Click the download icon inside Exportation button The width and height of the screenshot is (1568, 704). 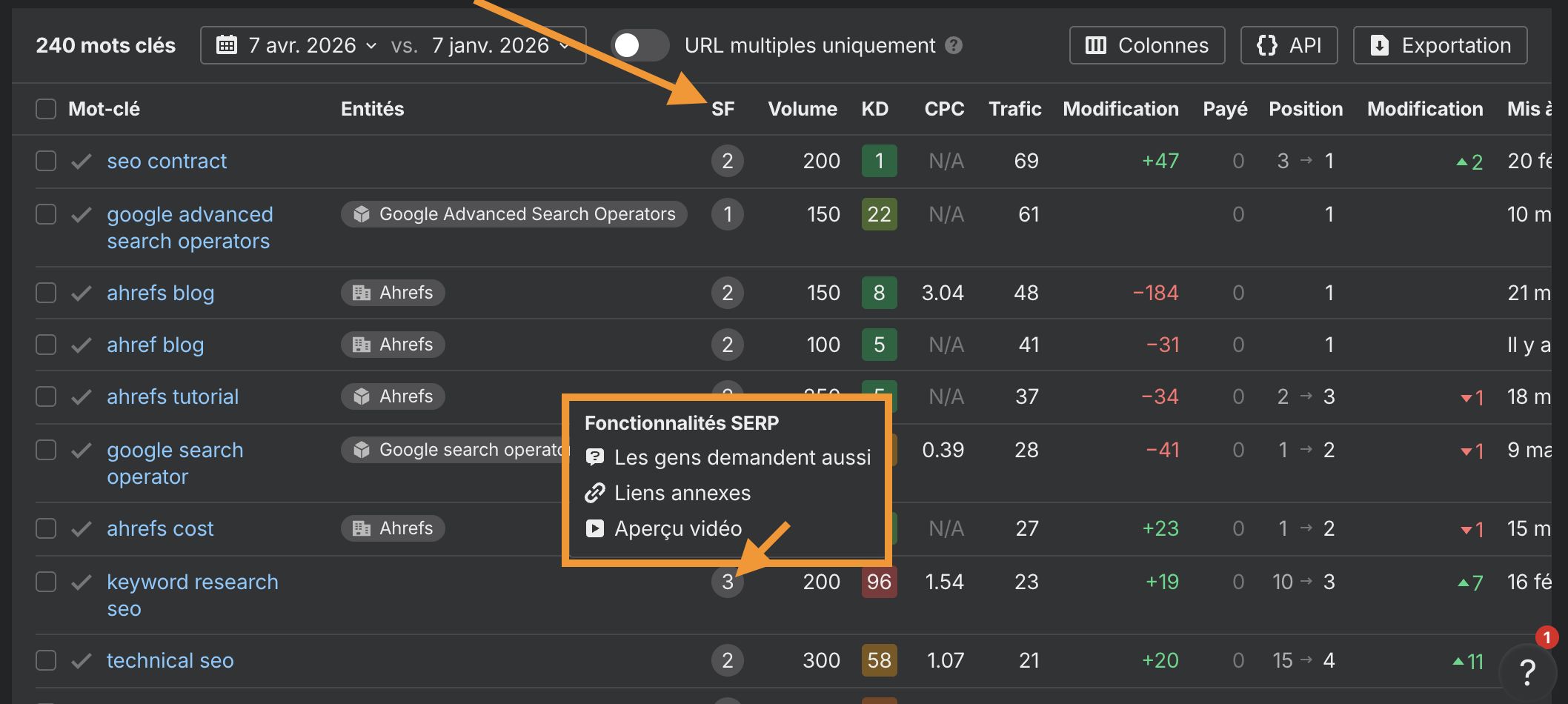pos(1380,44)
